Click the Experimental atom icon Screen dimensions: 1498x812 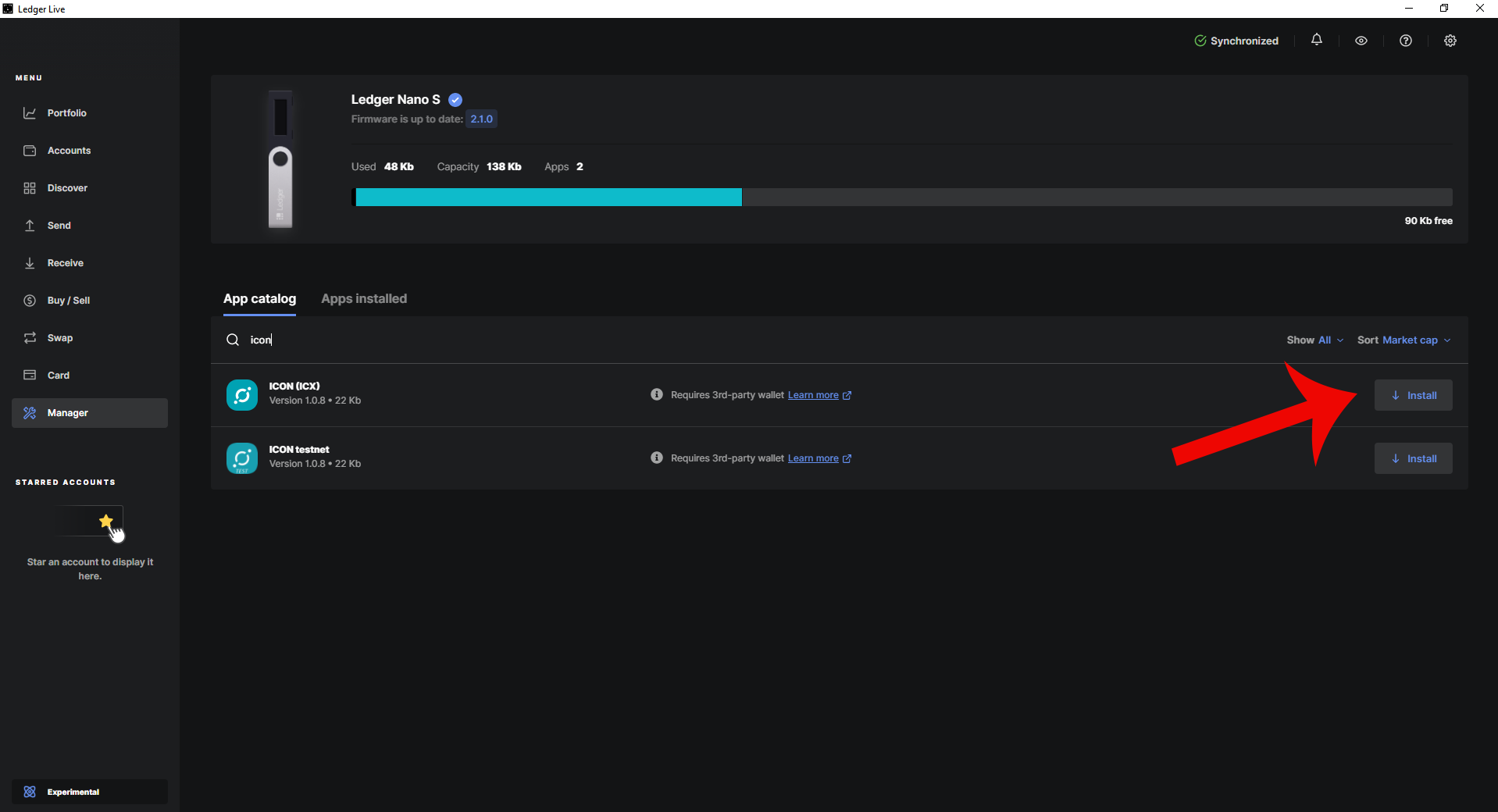30,792
